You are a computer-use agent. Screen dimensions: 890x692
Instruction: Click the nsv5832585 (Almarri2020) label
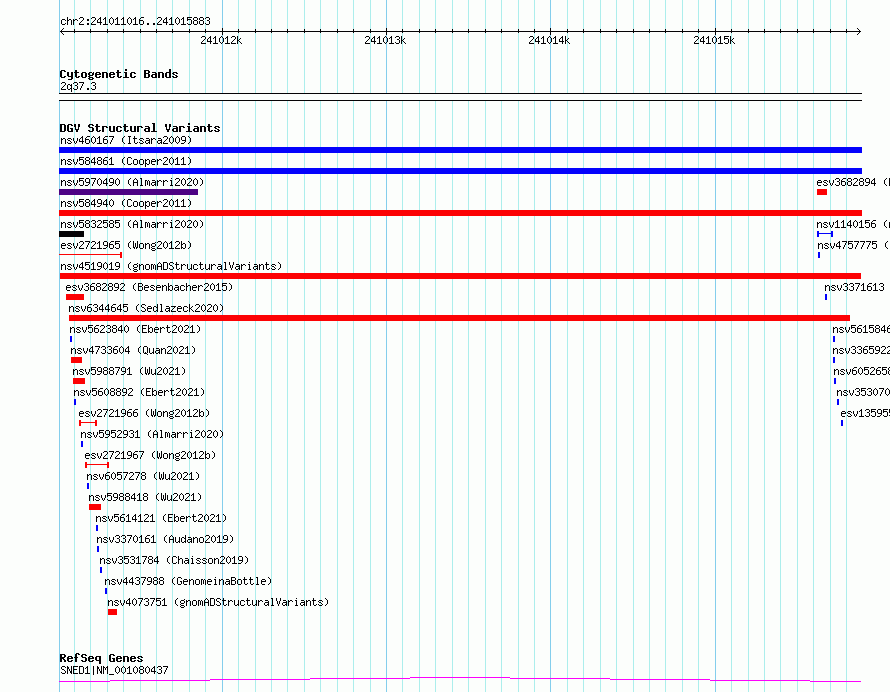click(x=132, y=224)
